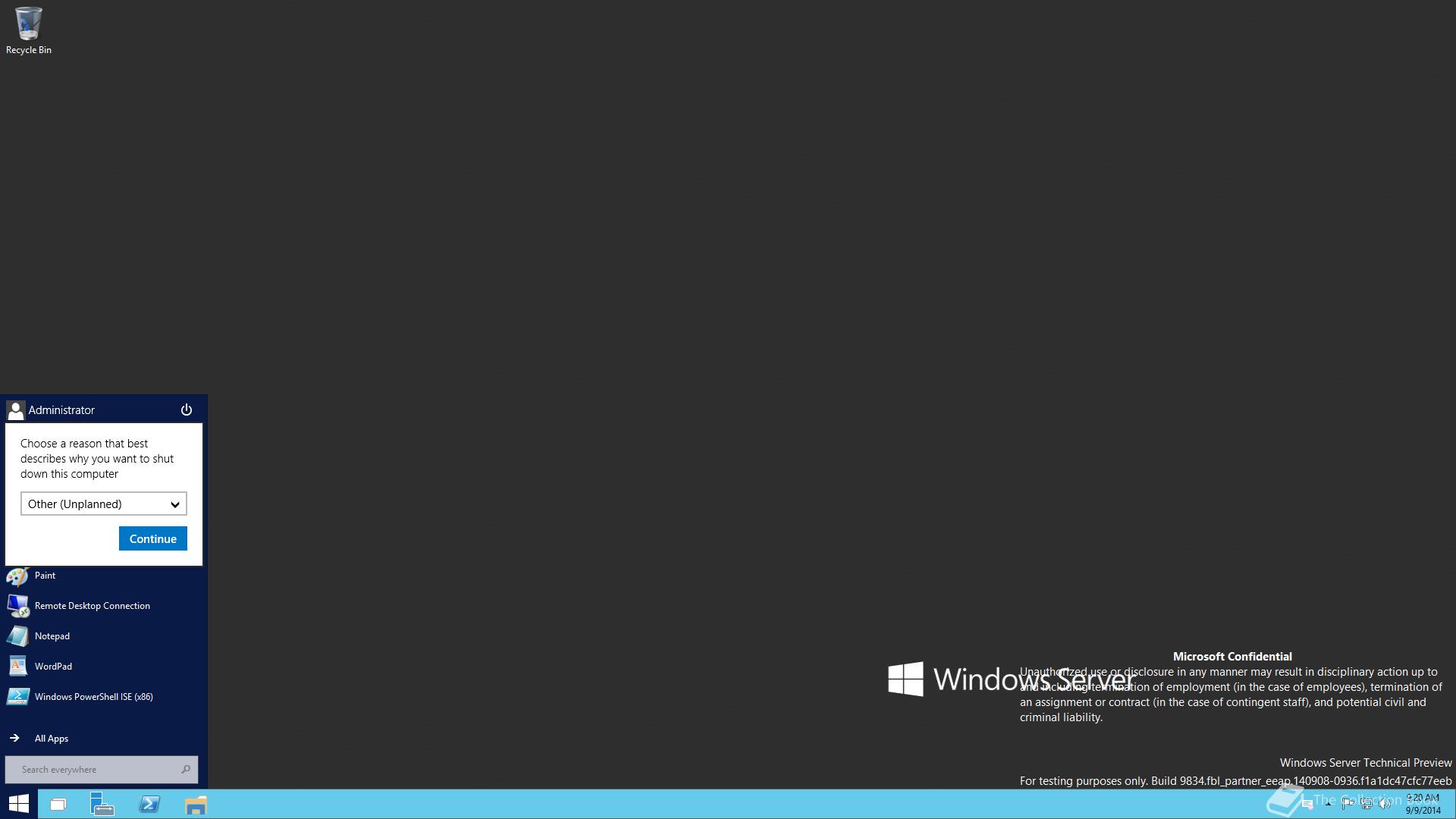Open PowerShell from the taskbar

[x=149, y=804]
